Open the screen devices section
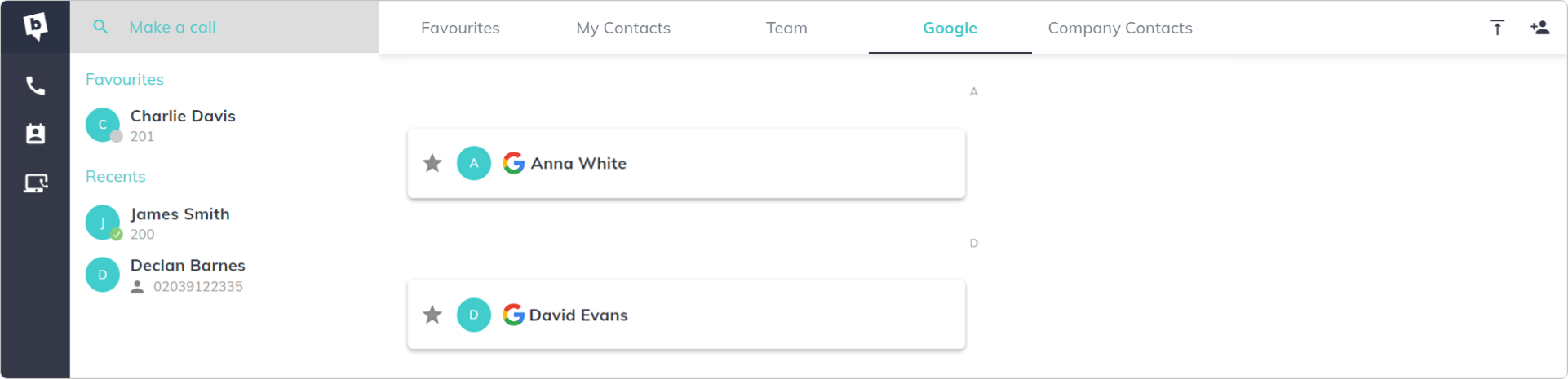Viewport: 1568px width, 379px height. [35, 183]
